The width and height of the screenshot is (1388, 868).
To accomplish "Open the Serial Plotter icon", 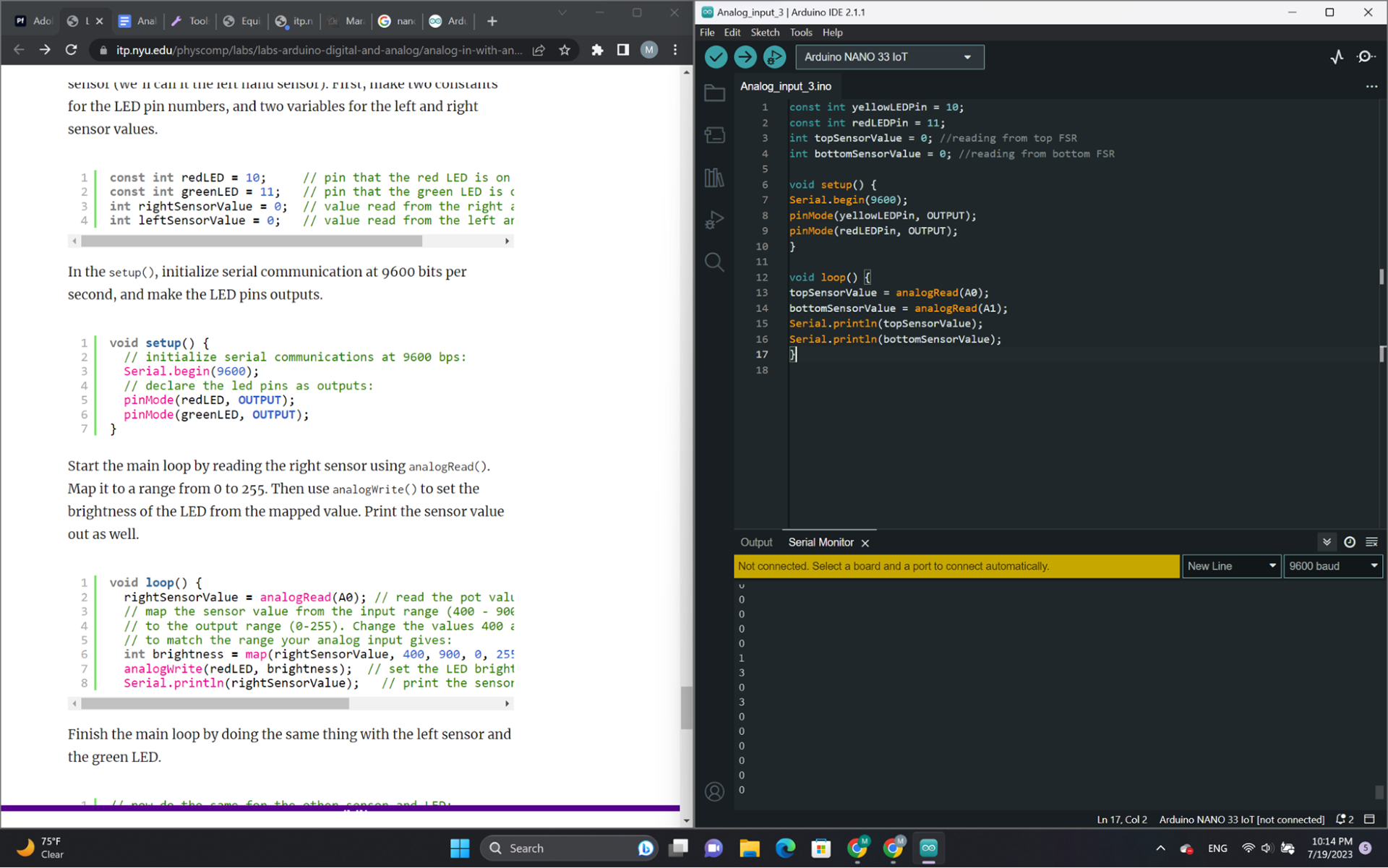I will coord(1337,57).
